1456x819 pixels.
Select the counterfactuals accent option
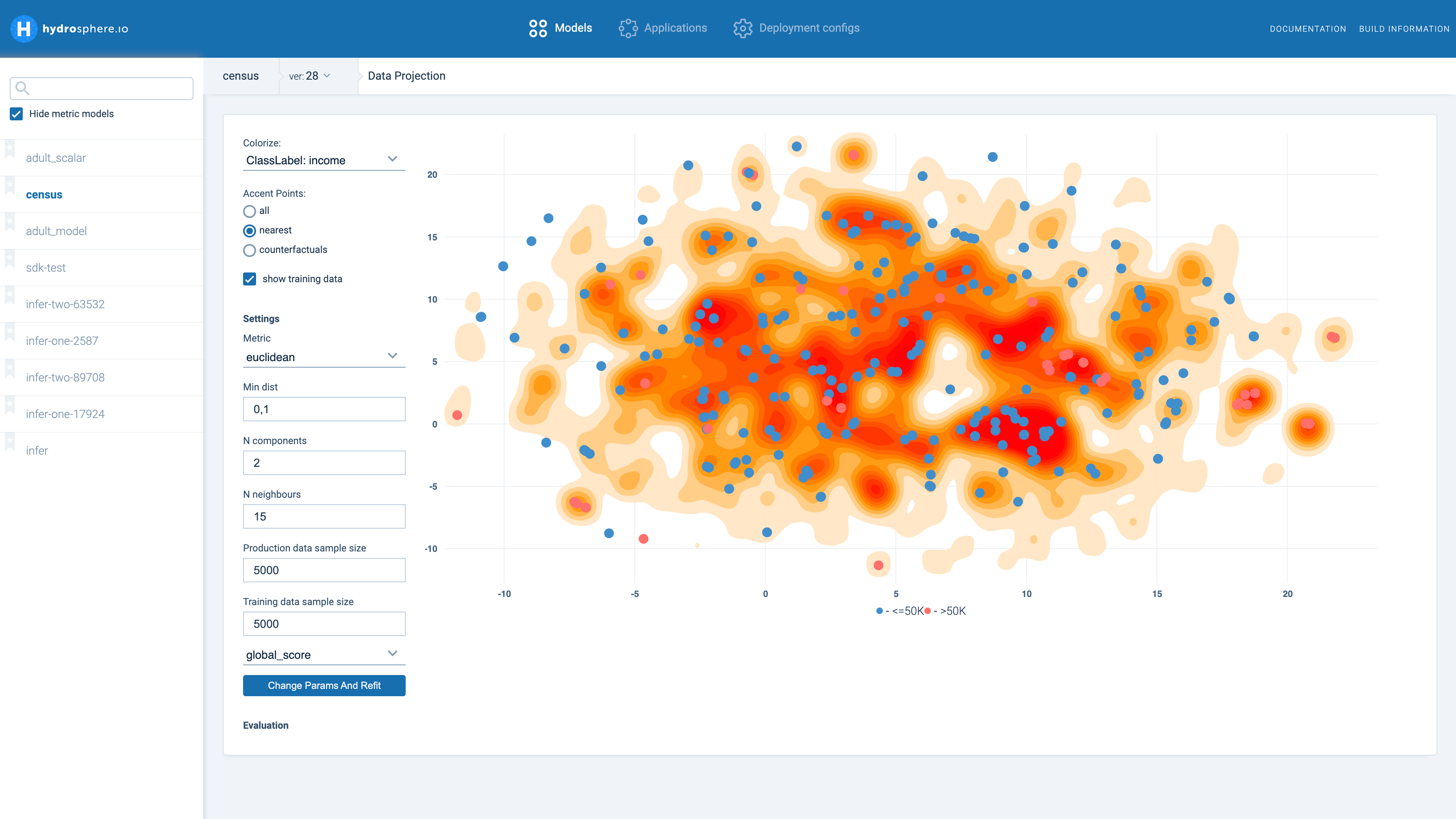click(x=249, y=250)
